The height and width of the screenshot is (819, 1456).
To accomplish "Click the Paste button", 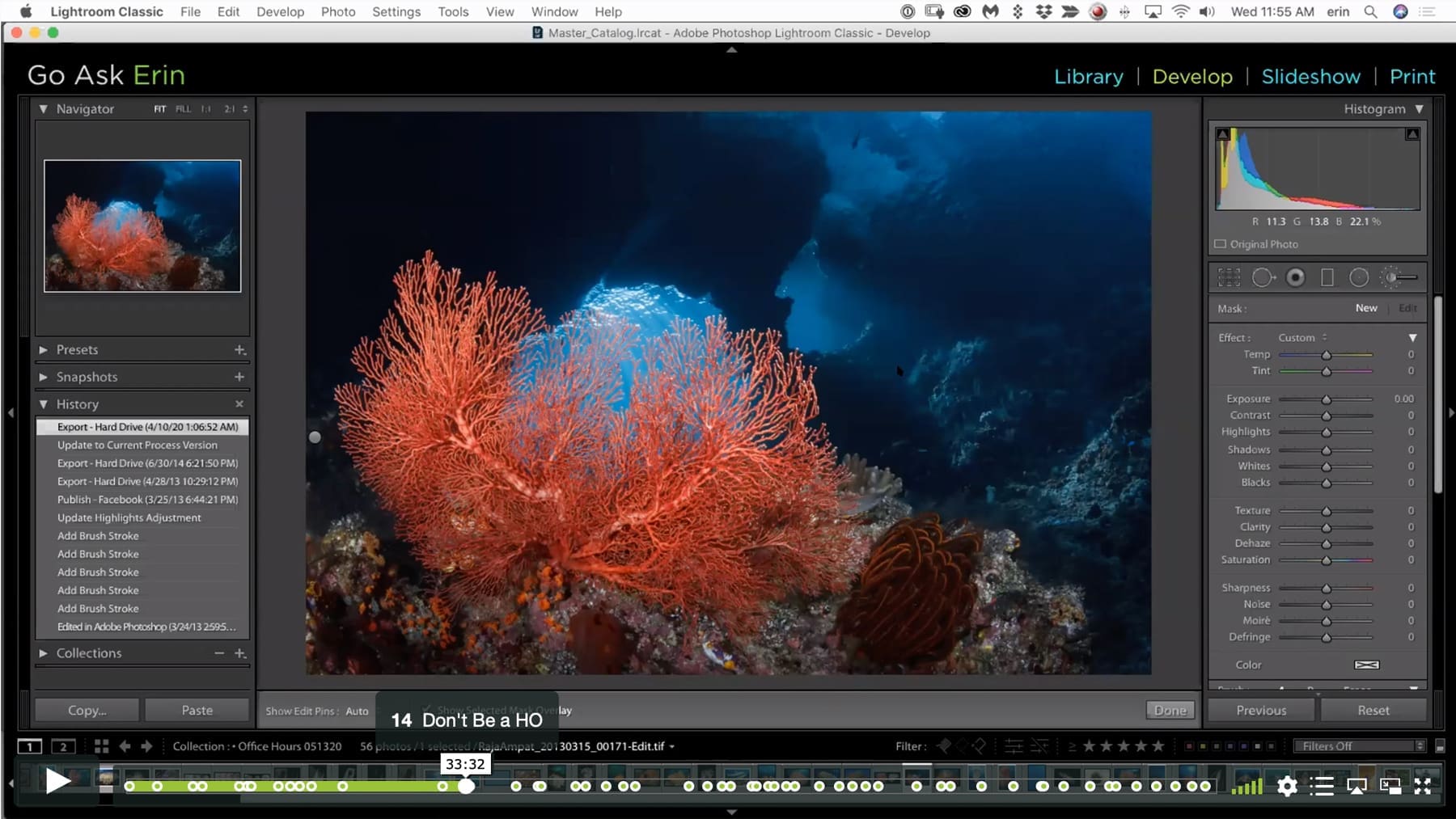I will pyautogui.click(x=197, y=710).
